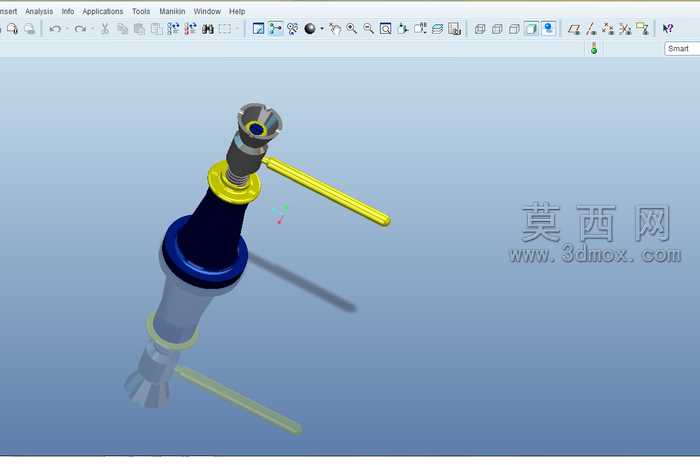Toggle the Spin Center icon
Screen dimensions: 700x465
[275, 29]
